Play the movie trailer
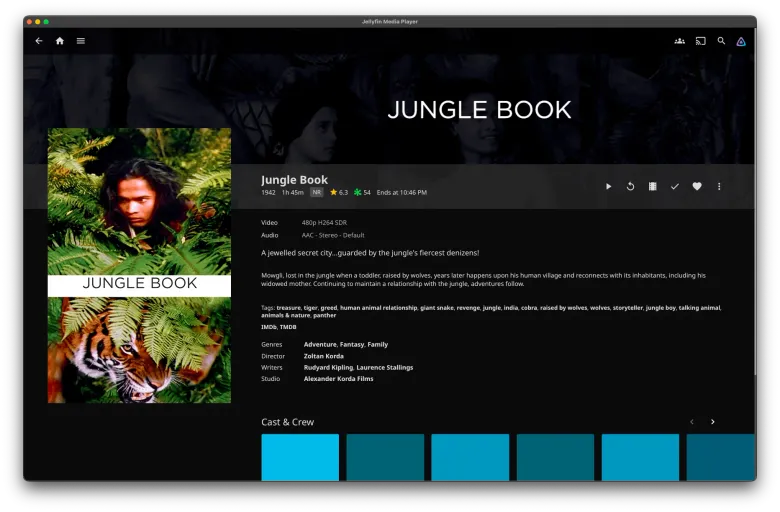The height and width of the screenshot is (512, 780). [x=653, y=186]
